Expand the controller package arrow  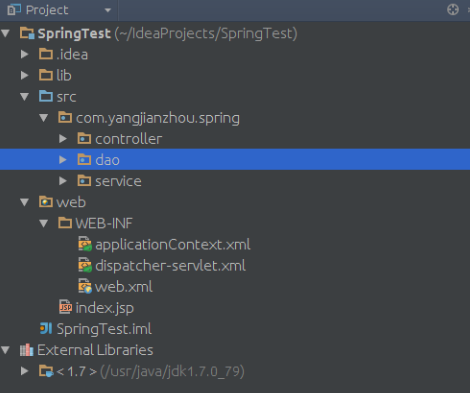[x=63, y=139]
